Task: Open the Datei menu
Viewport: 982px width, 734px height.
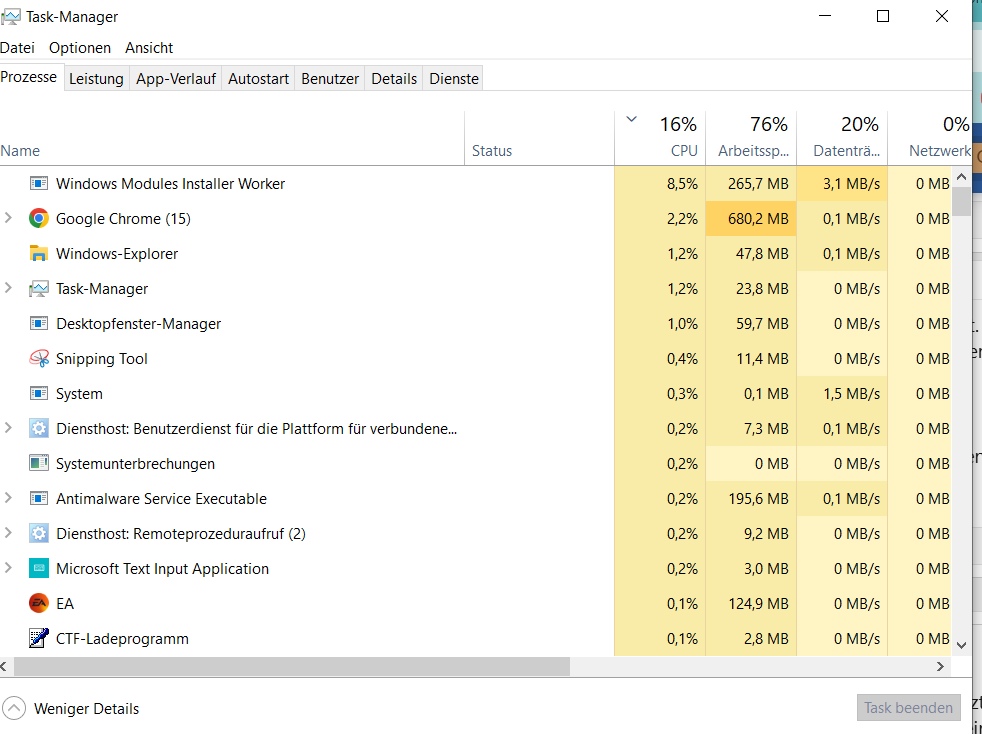Action: 18,48
